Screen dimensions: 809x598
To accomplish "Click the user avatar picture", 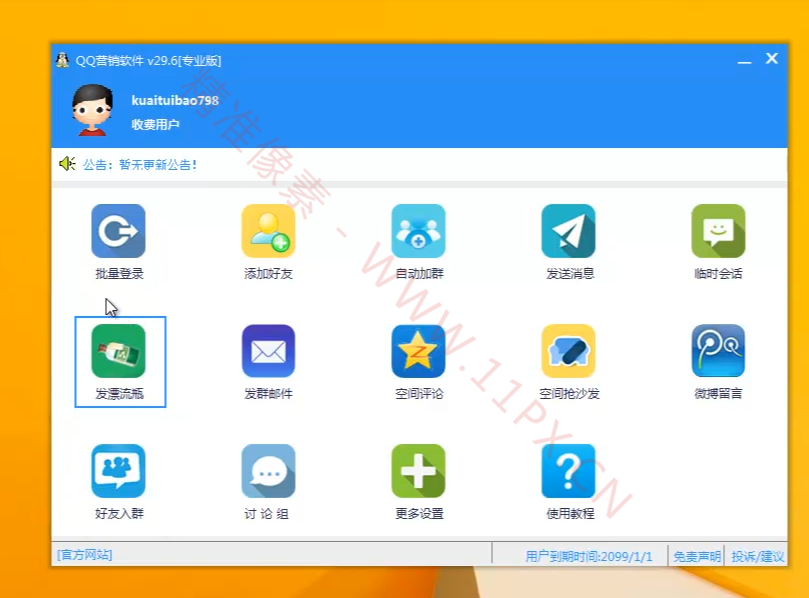I will click(92, 110).
